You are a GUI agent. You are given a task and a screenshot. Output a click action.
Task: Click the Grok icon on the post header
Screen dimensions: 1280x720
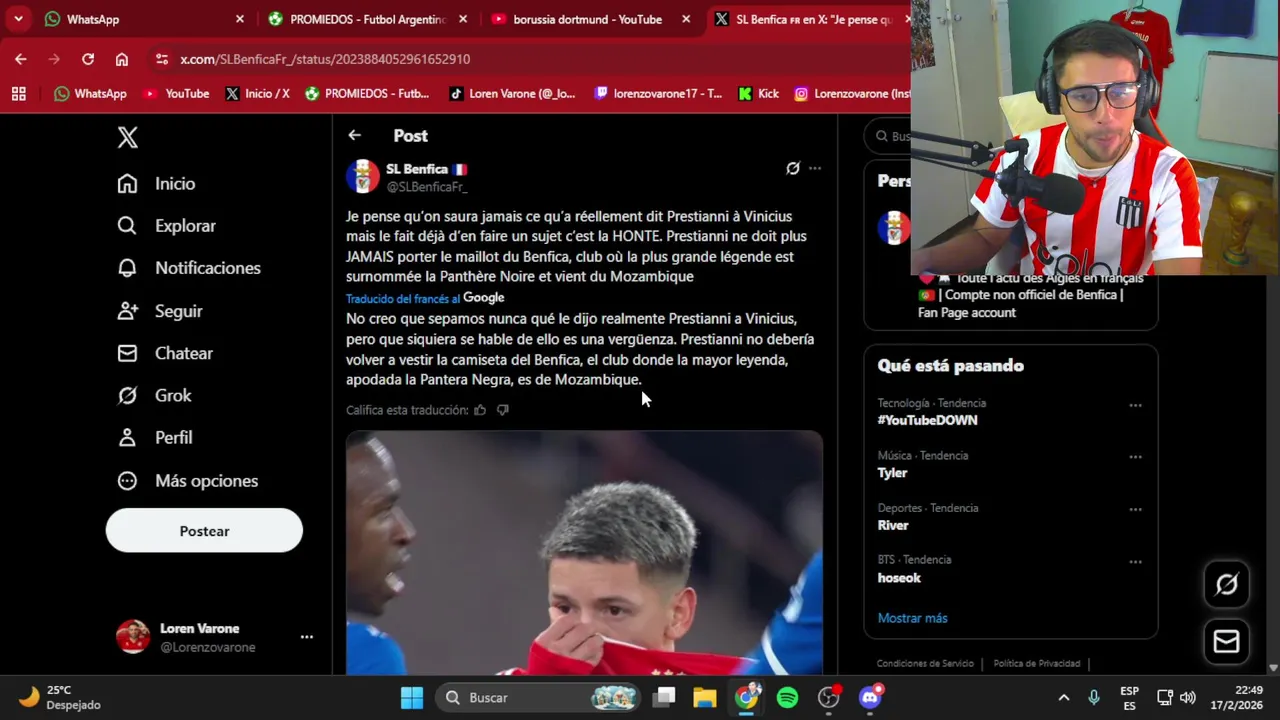tap(793, 168)
